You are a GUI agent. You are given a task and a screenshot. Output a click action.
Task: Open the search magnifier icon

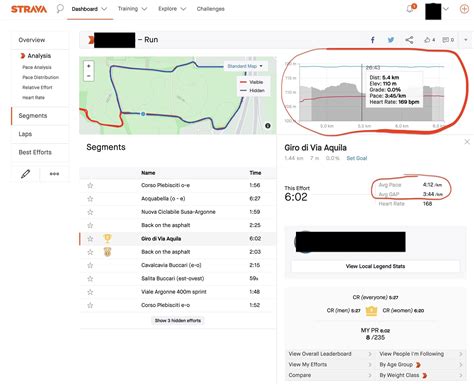60,8
